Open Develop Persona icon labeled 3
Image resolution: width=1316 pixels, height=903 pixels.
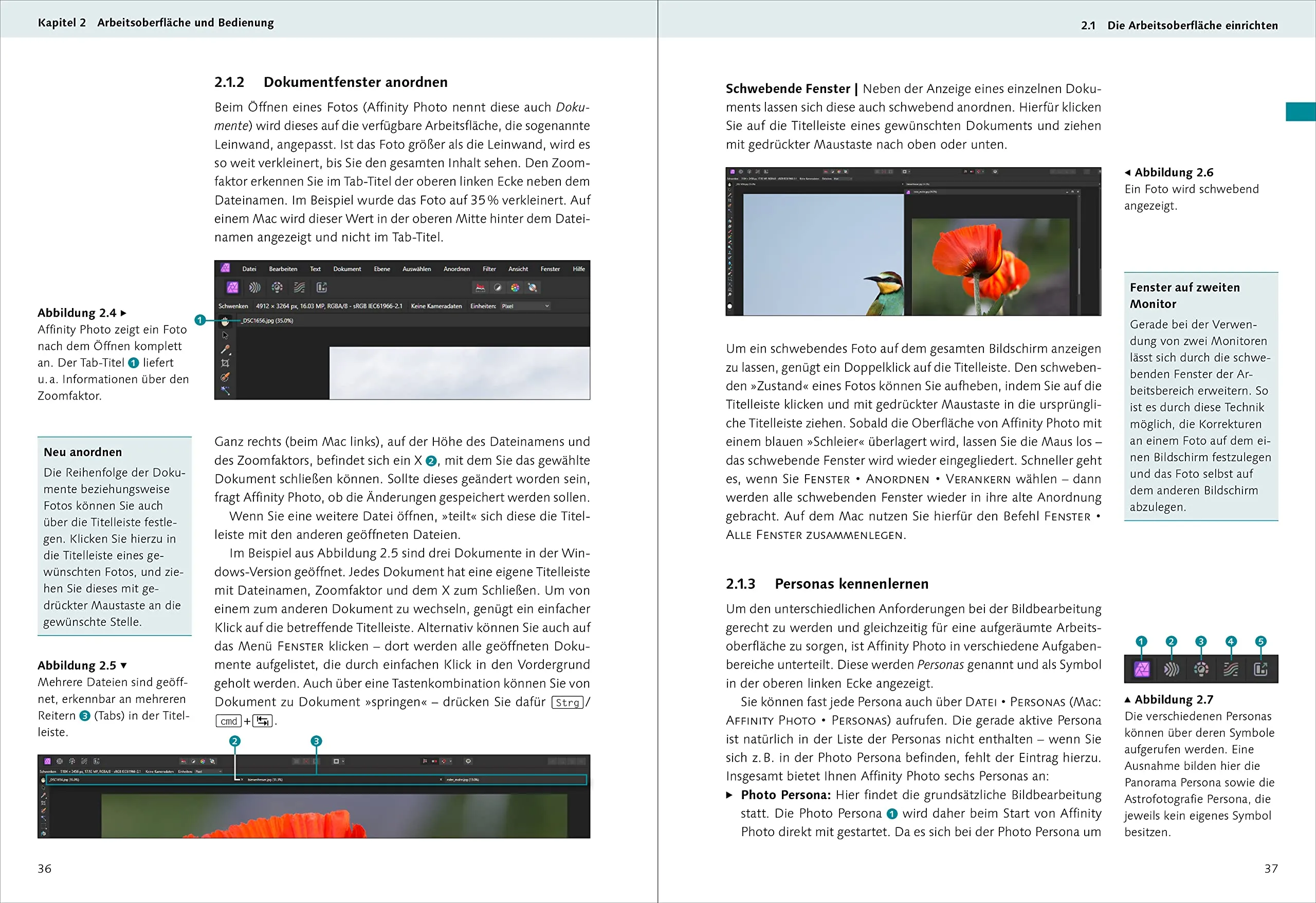point(1201,670)
